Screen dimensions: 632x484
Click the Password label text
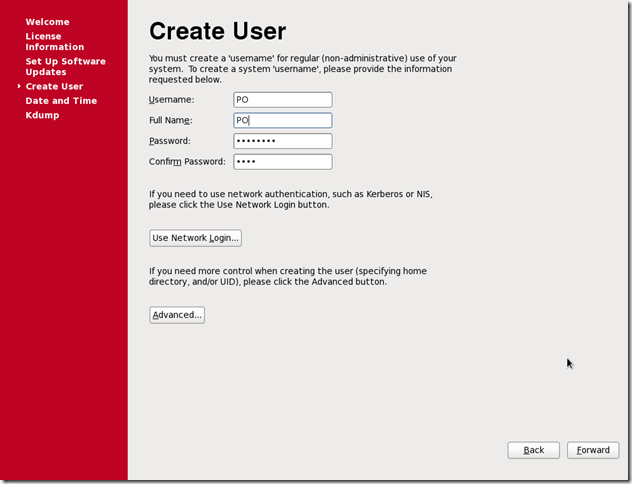click(170, 141)
